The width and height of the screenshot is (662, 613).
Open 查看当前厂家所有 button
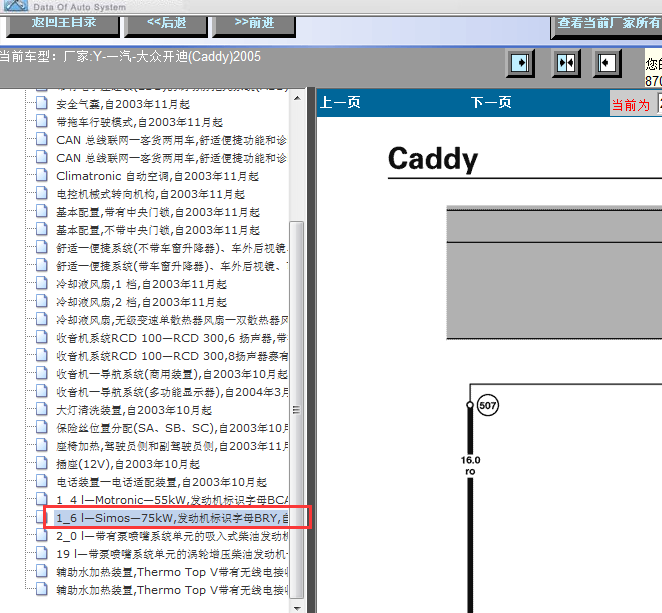coord(607,26)
